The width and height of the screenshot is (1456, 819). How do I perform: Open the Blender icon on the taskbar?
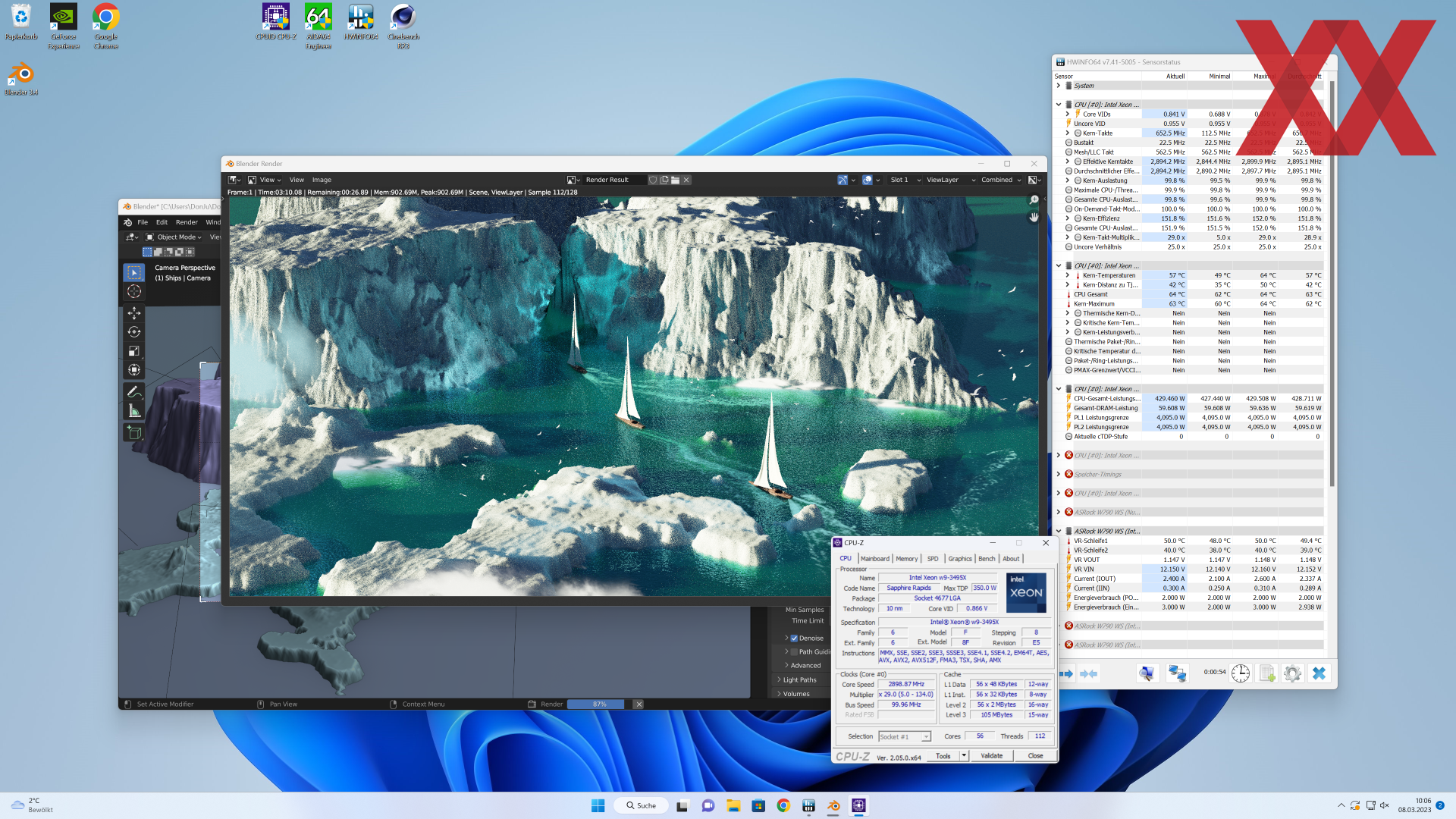[x=833, y=805]
